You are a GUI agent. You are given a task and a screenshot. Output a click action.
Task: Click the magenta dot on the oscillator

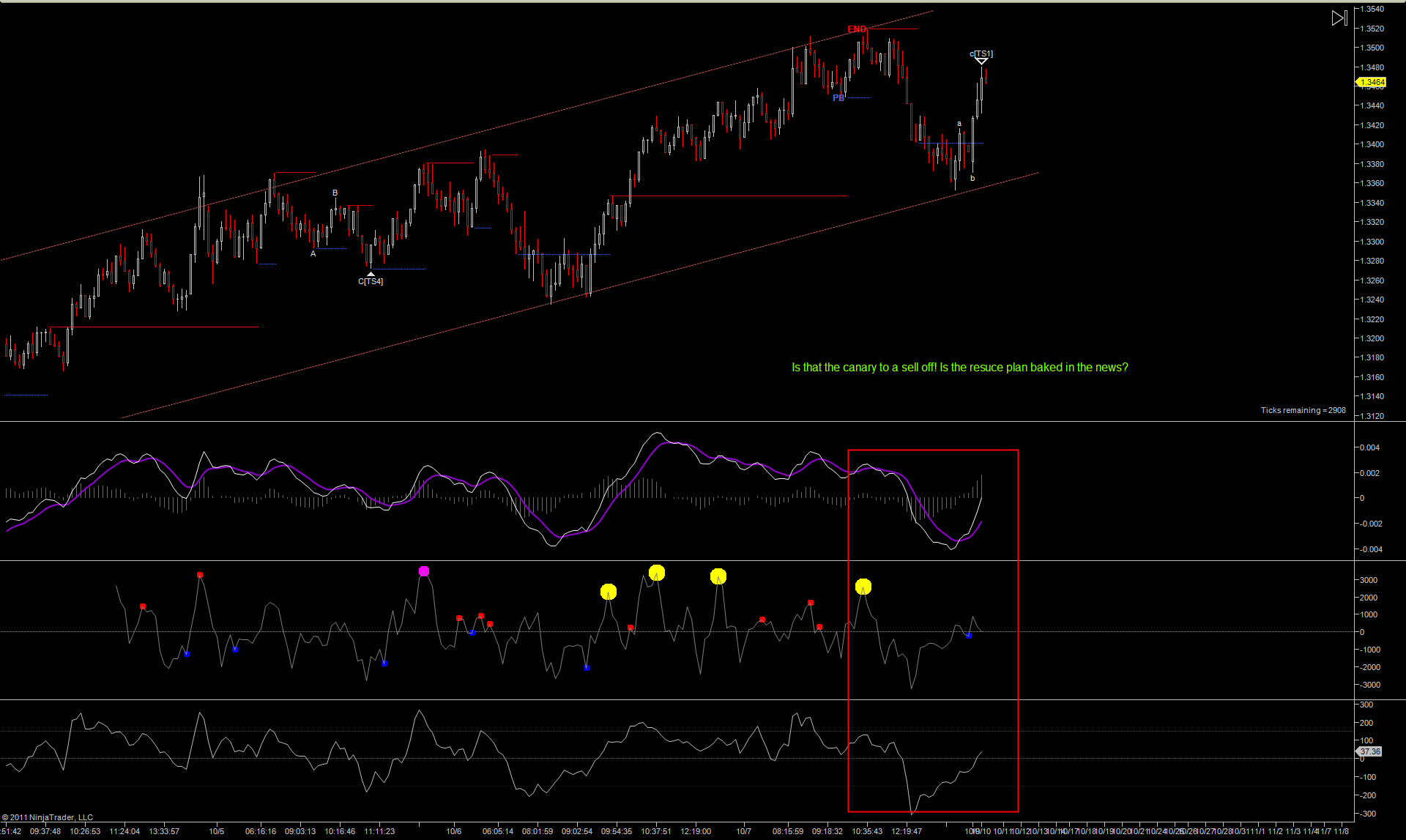point(424,571)
